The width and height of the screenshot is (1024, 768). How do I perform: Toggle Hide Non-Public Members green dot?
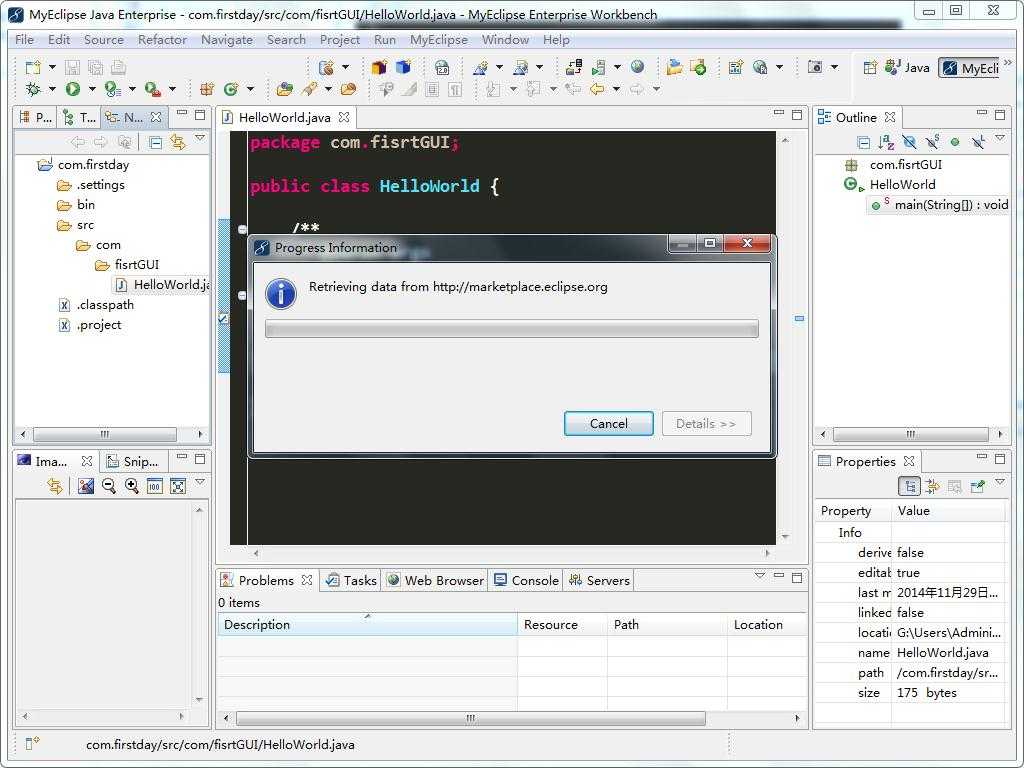pyautogui.click(x=955, y=142)
